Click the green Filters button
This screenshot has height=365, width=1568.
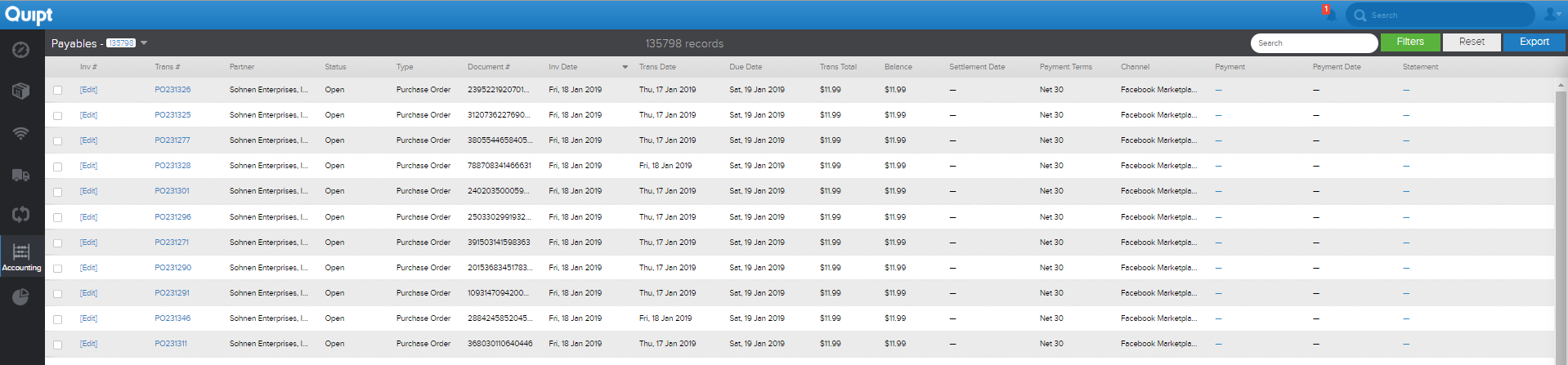(1410, 42)
